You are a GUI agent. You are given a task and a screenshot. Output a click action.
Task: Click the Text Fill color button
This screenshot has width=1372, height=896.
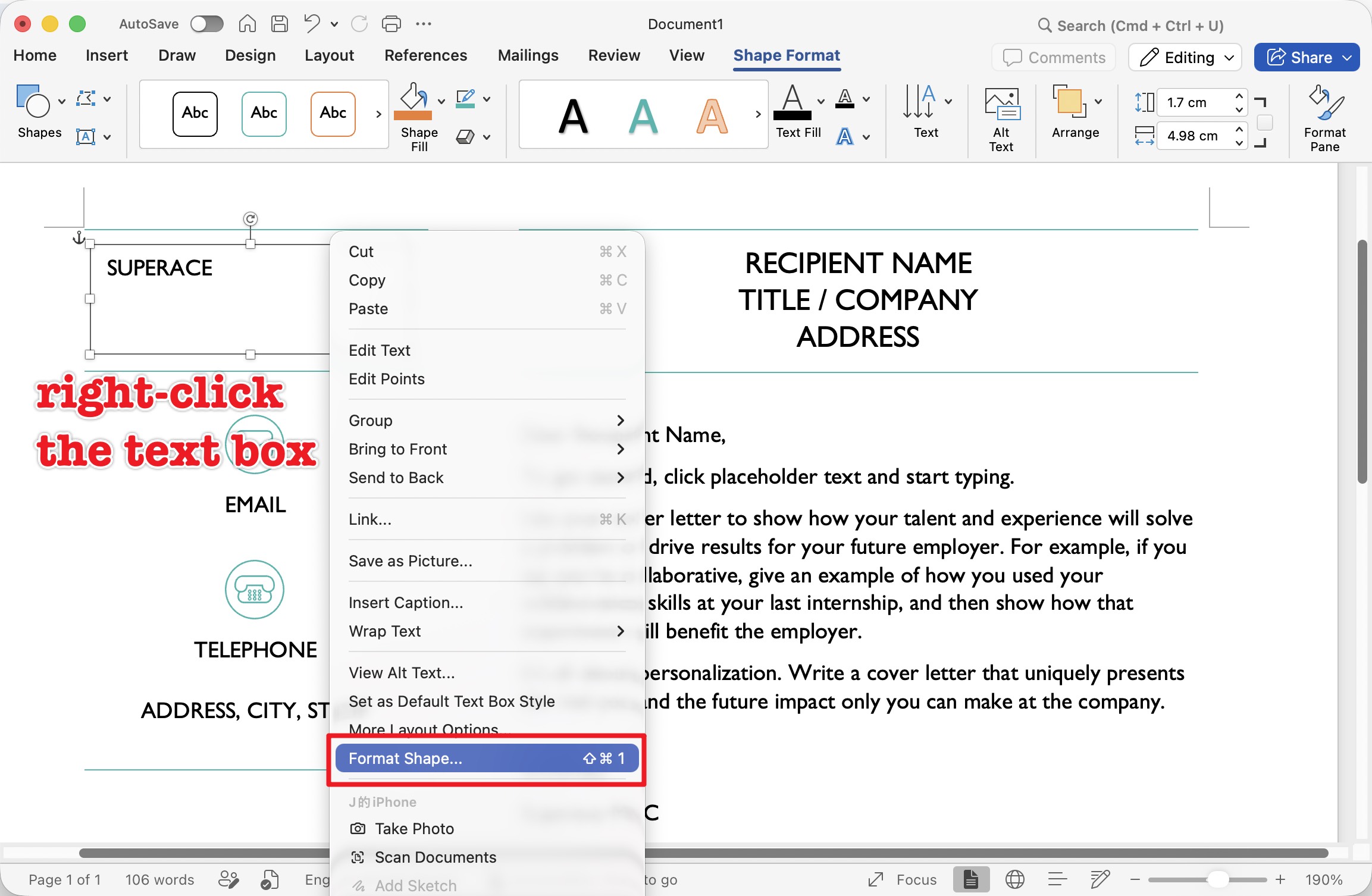792,102
